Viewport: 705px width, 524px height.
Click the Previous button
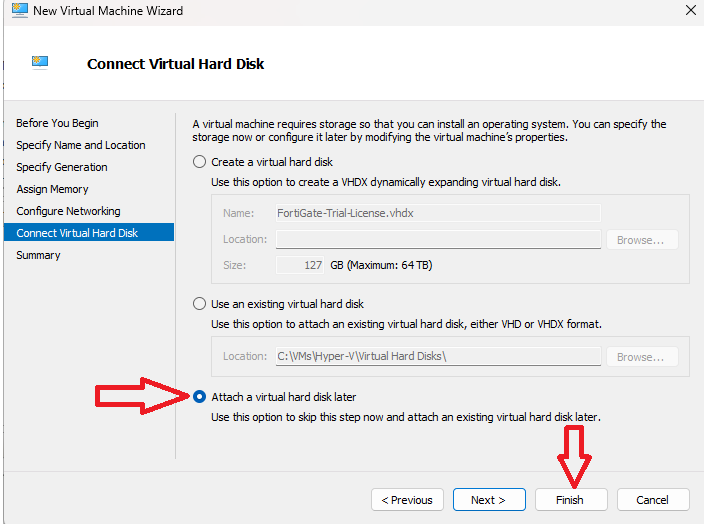click(x=407, y=500)
